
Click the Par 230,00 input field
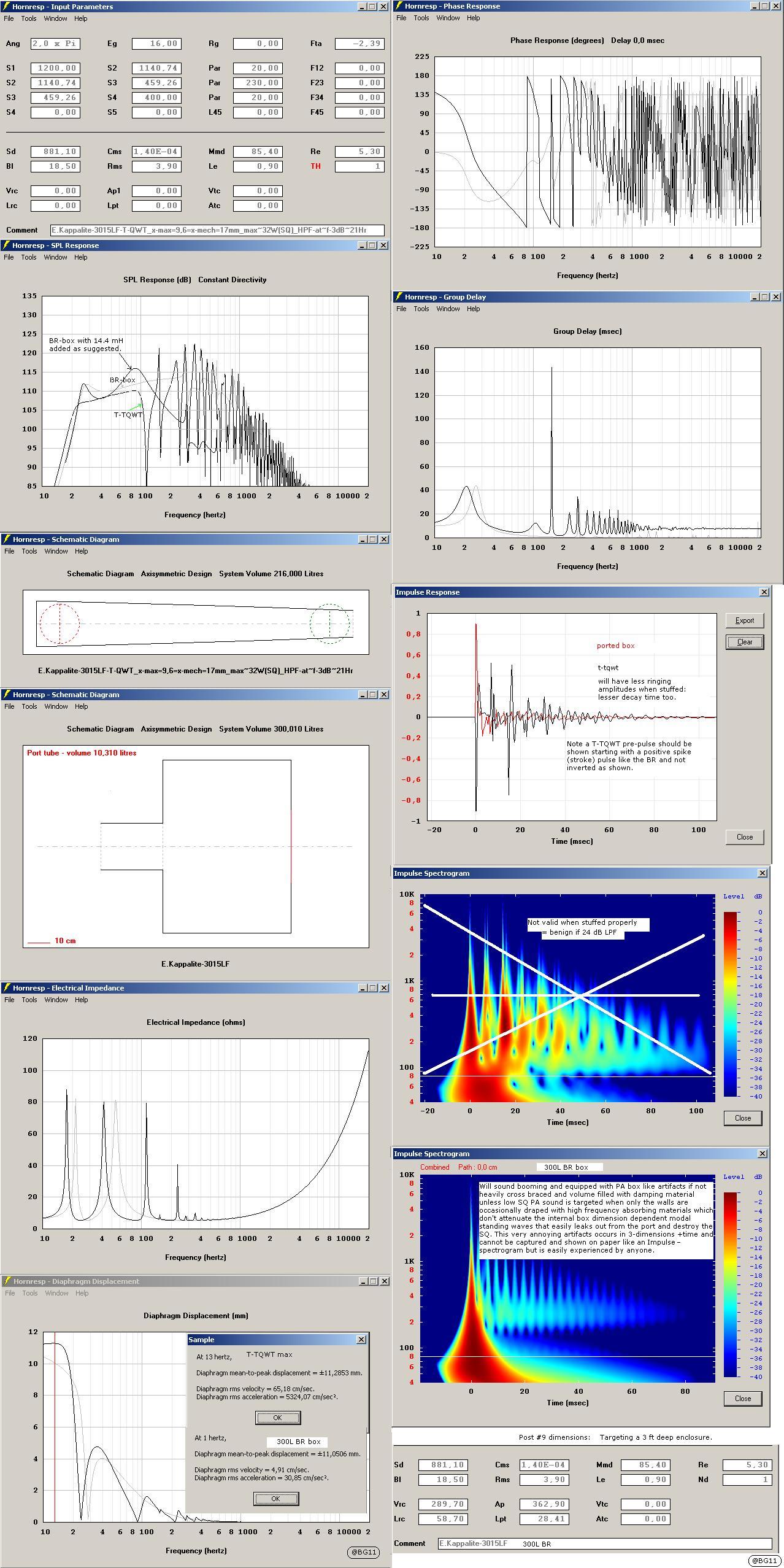[258, 83]
